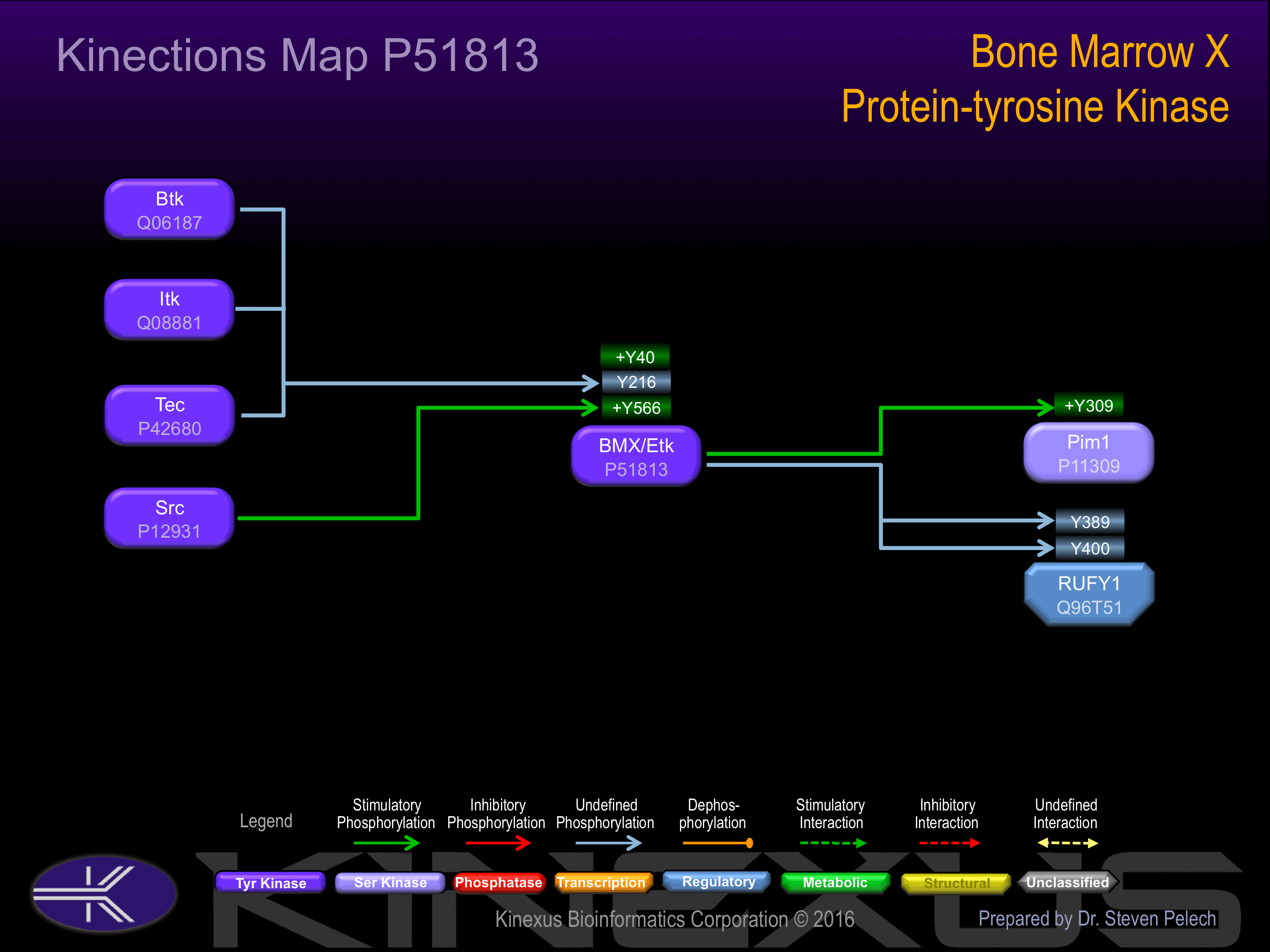1270x952 pixels.
Task: Click the Y400 phosphosite tag
Action: tap(1089, 548)
